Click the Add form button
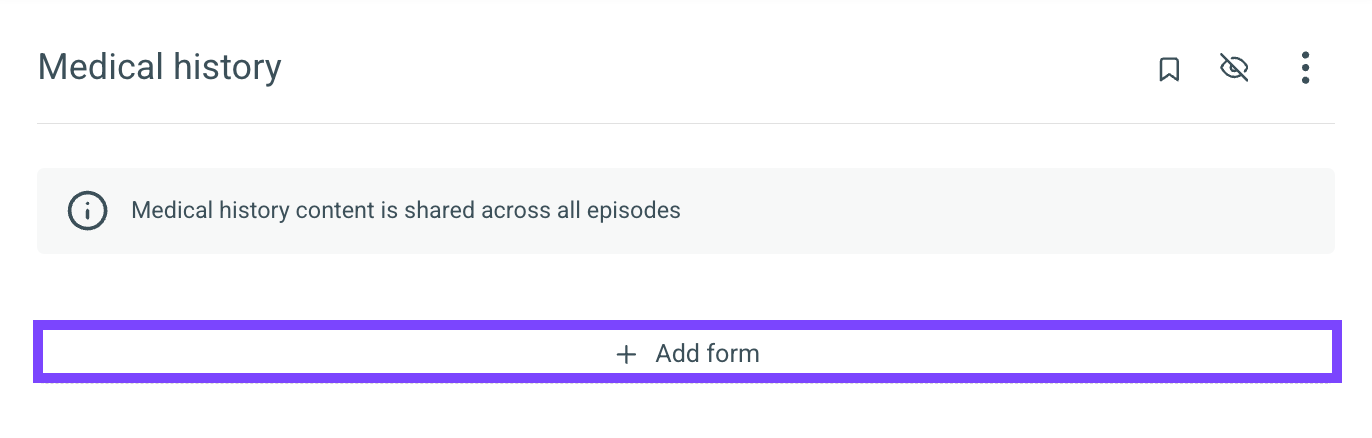The image size is (1372, 438). (686, 353)
